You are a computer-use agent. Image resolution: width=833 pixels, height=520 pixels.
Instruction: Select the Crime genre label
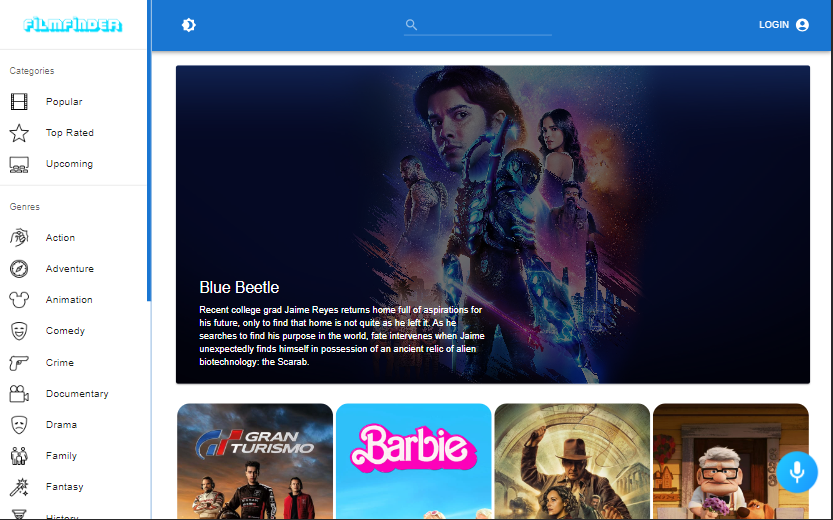(x=60, y=362)
